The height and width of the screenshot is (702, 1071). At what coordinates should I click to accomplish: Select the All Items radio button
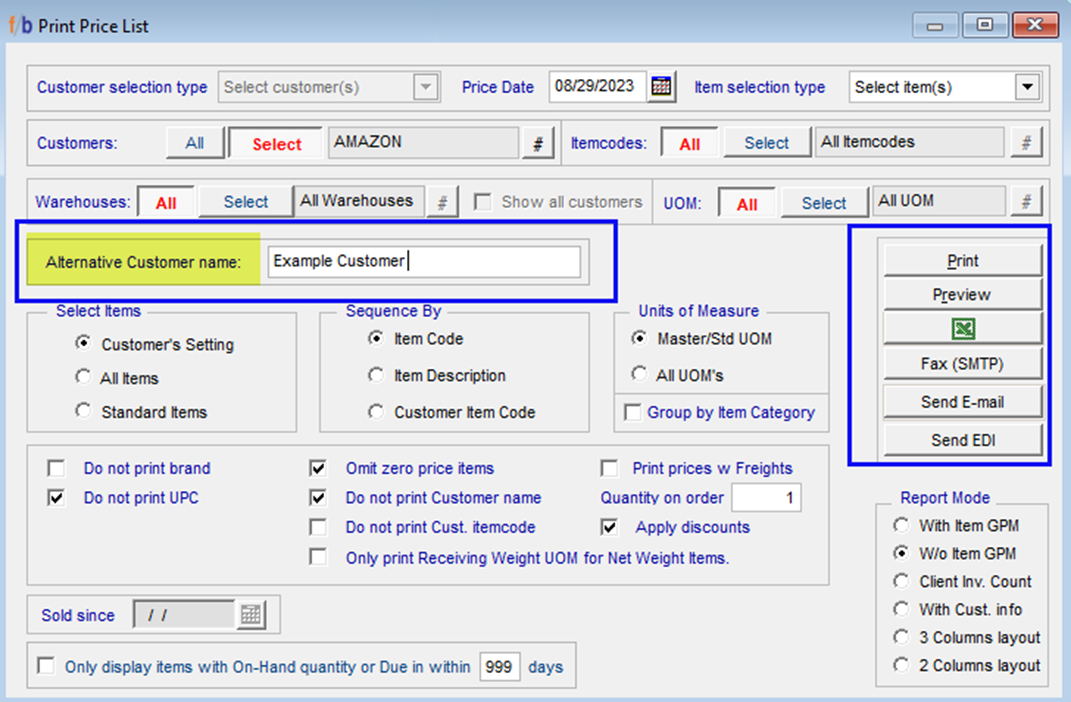pyautogui.click(x=83, y=378)
